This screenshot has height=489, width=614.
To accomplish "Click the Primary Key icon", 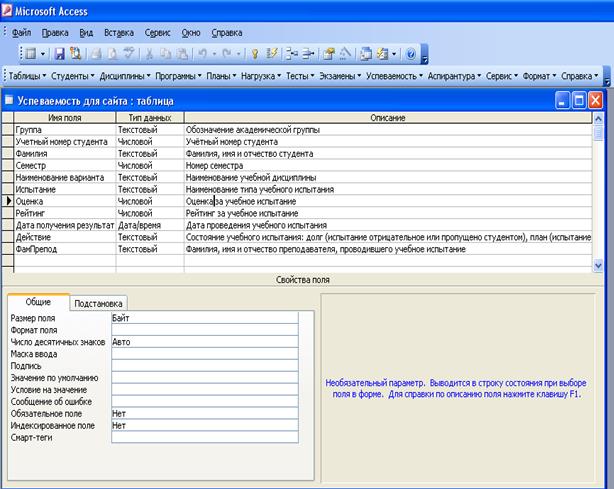I will pos(255,54).
